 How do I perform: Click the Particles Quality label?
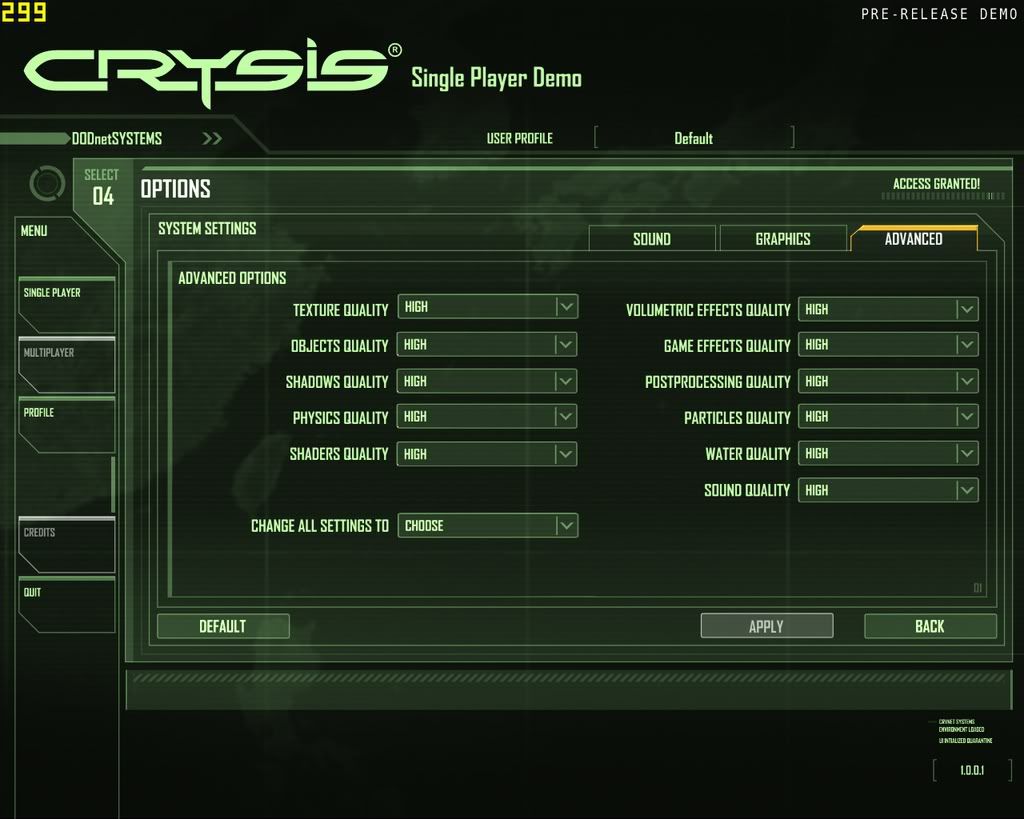pyautogui.click(x=737, y=418)
